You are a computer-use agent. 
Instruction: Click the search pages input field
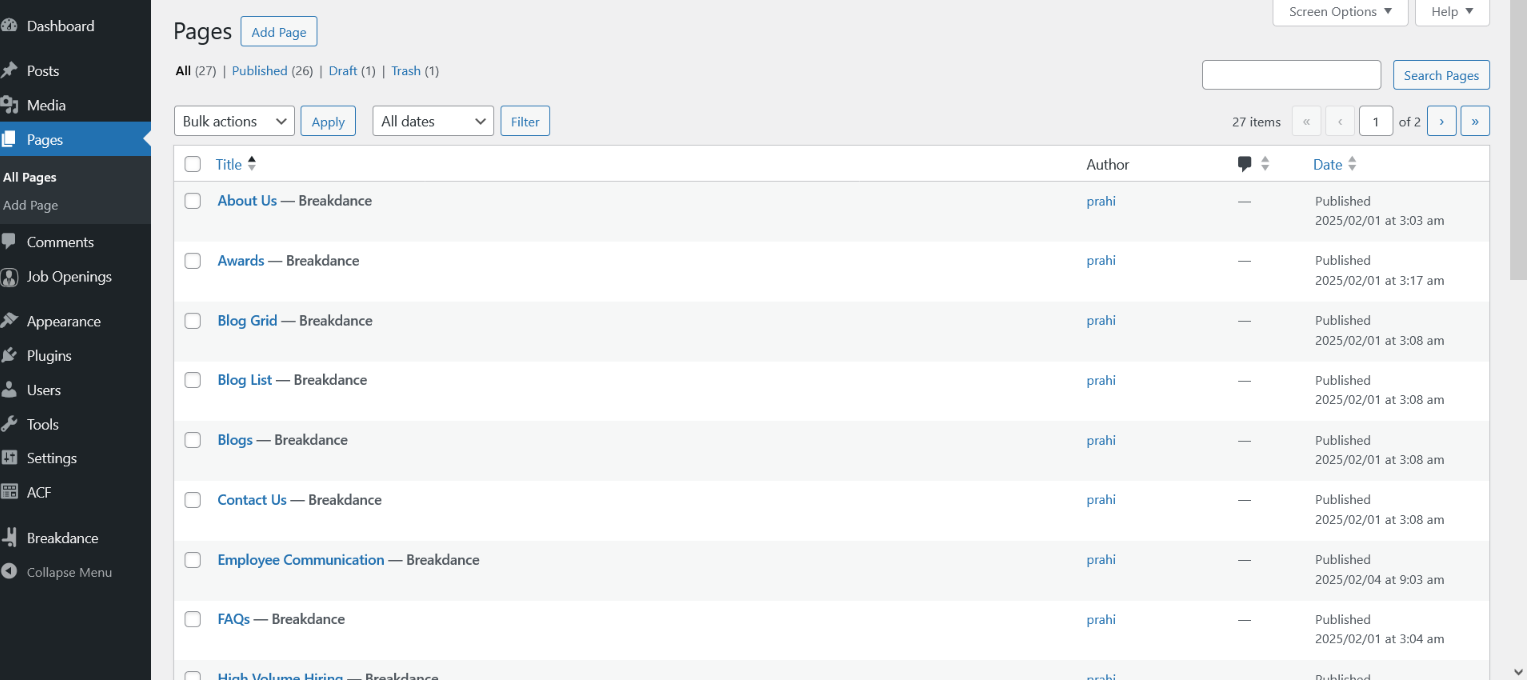[x=1291, y=75]
